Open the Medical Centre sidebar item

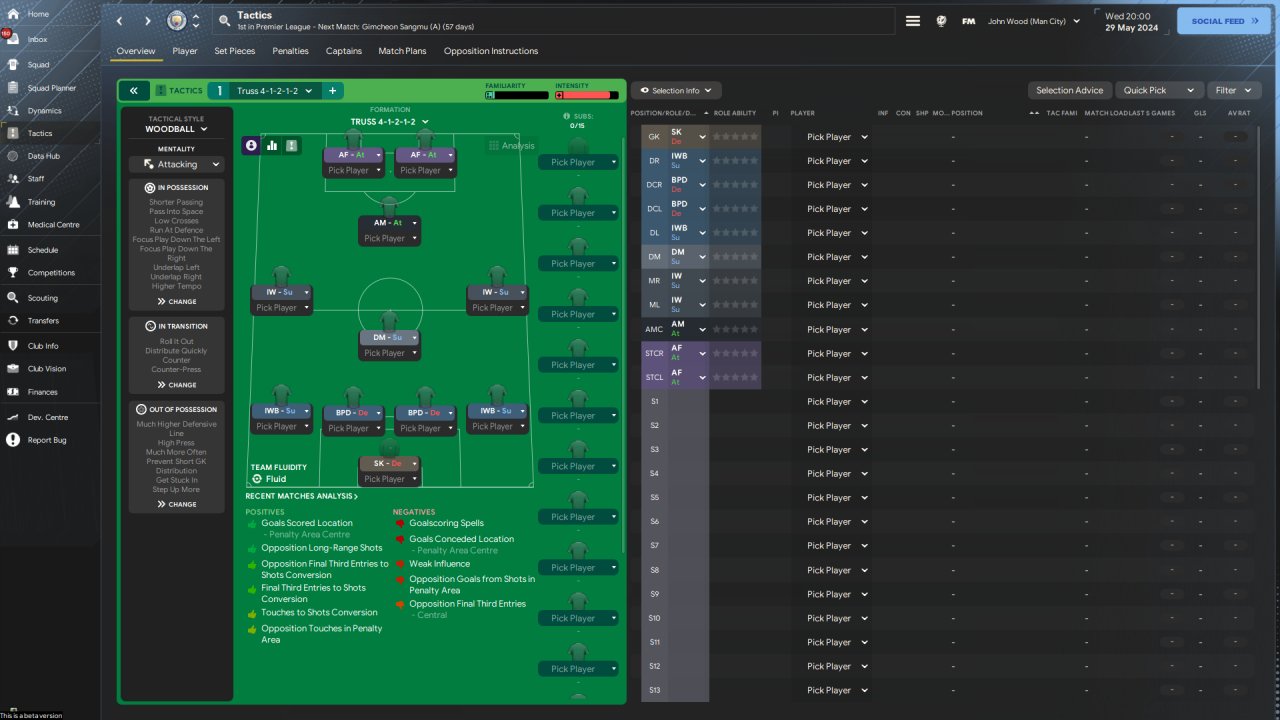click(x=53, y=225)
